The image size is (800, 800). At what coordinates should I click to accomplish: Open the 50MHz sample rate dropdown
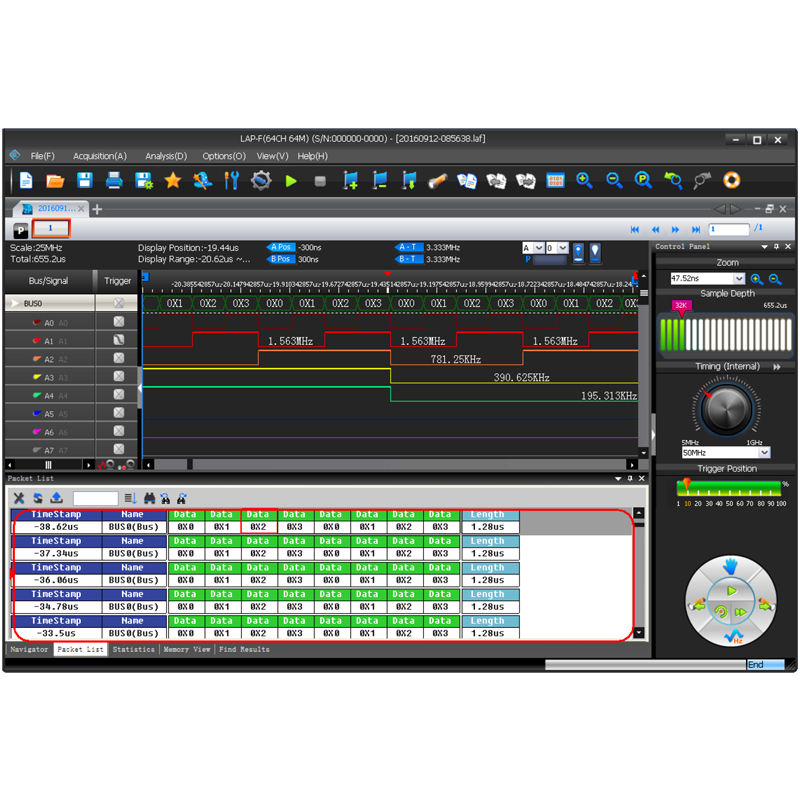pos(764,453)
